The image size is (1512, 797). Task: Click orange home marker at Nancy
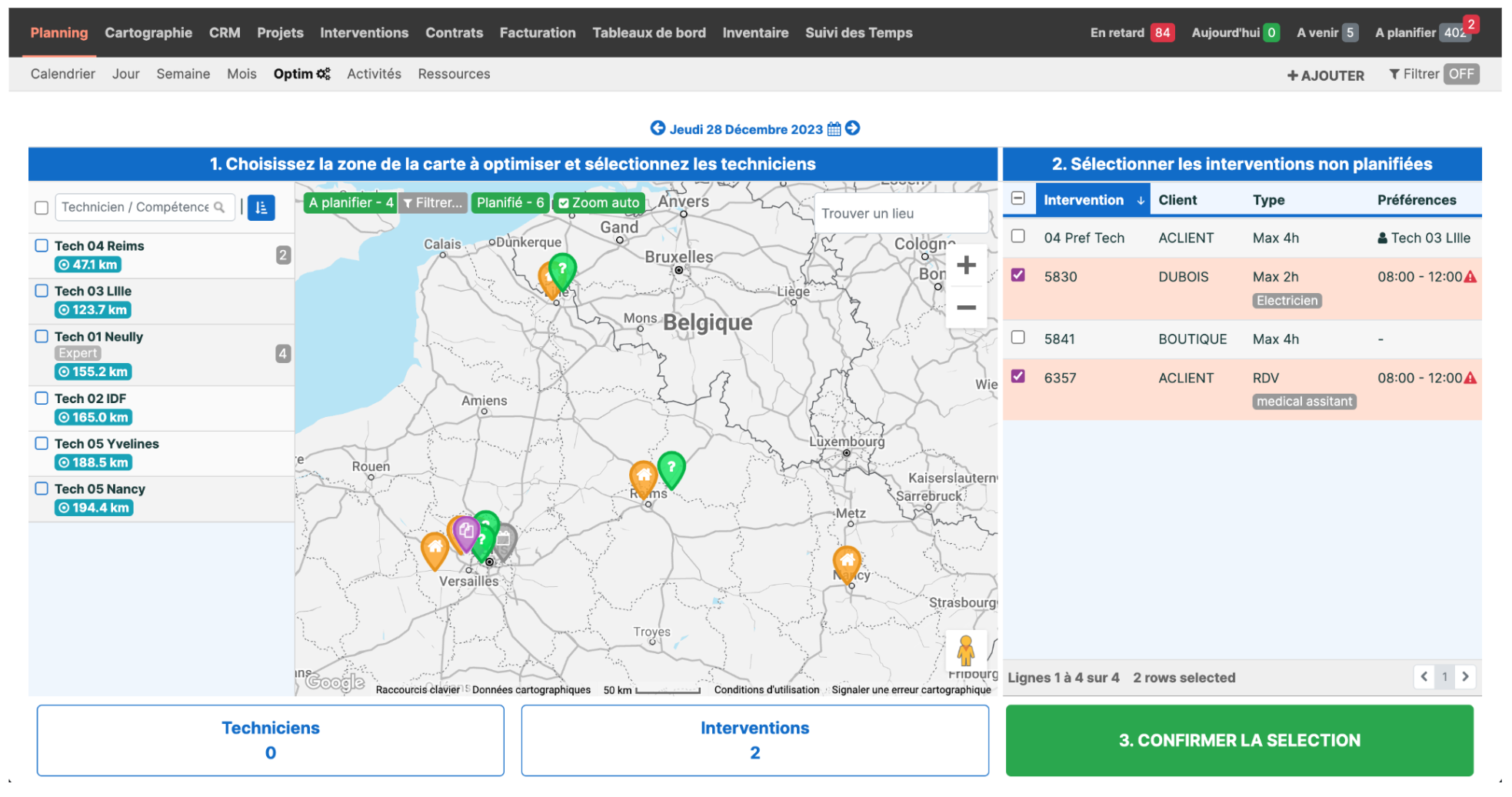tap(847, 565)
